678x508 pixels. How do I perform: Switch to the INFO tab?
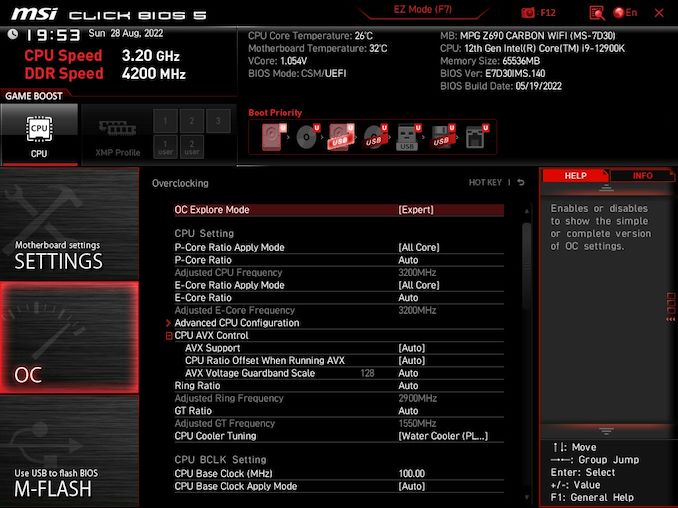point(642,175)
